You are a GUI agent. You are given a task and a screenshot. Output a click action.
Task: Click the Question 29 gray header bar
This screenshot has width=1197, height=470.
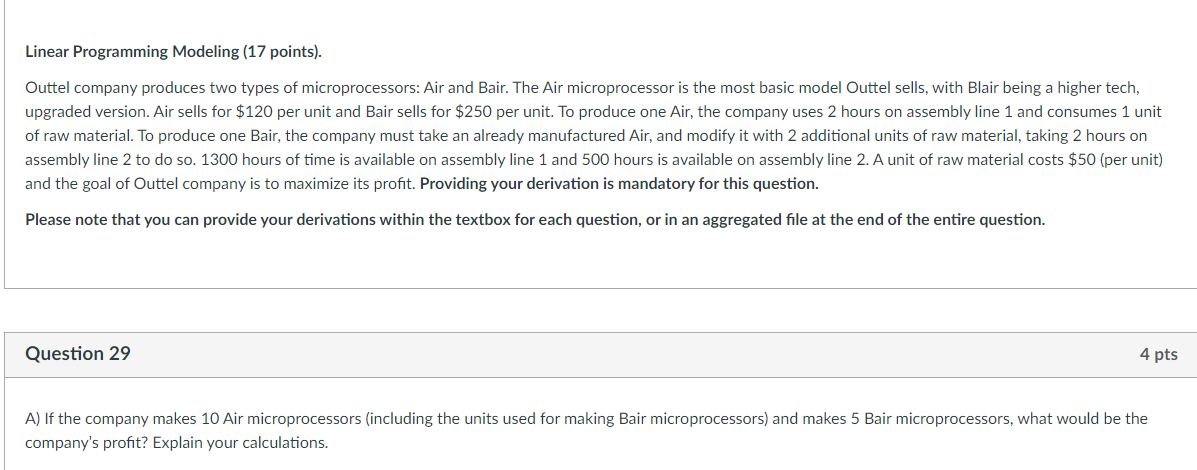(600, 354)
